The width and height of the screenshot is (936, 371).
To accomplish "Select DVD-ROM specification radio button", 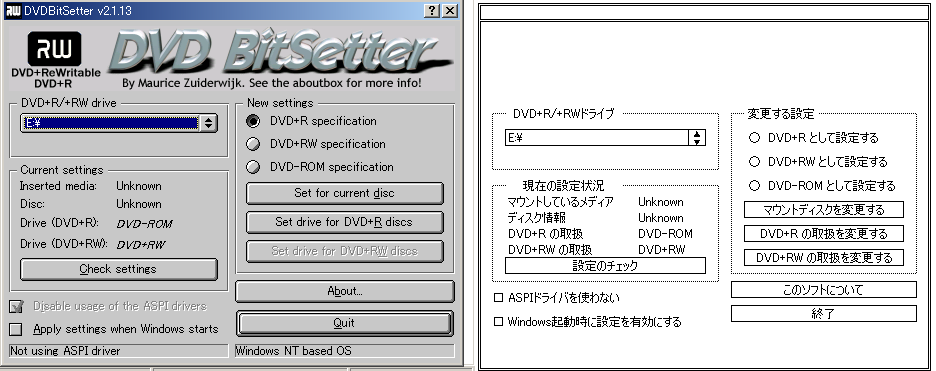I will point(253,167).
